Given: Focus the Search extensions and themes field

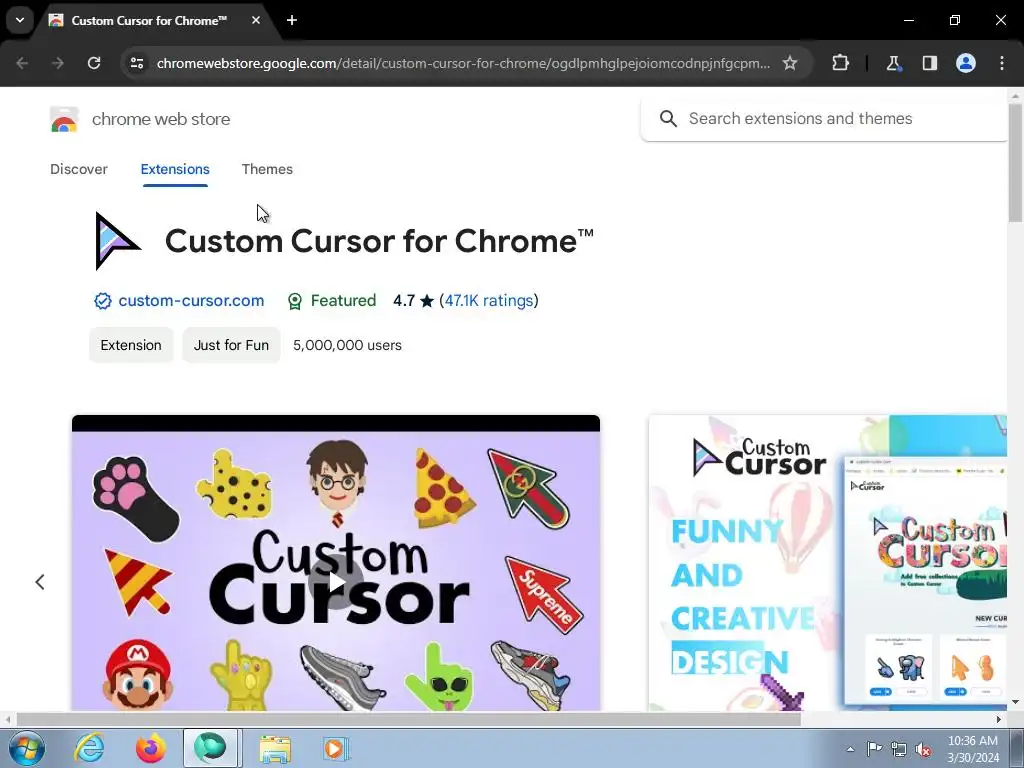Looking at the screenshot, I should pyautogui.click(x=824, y=119).
